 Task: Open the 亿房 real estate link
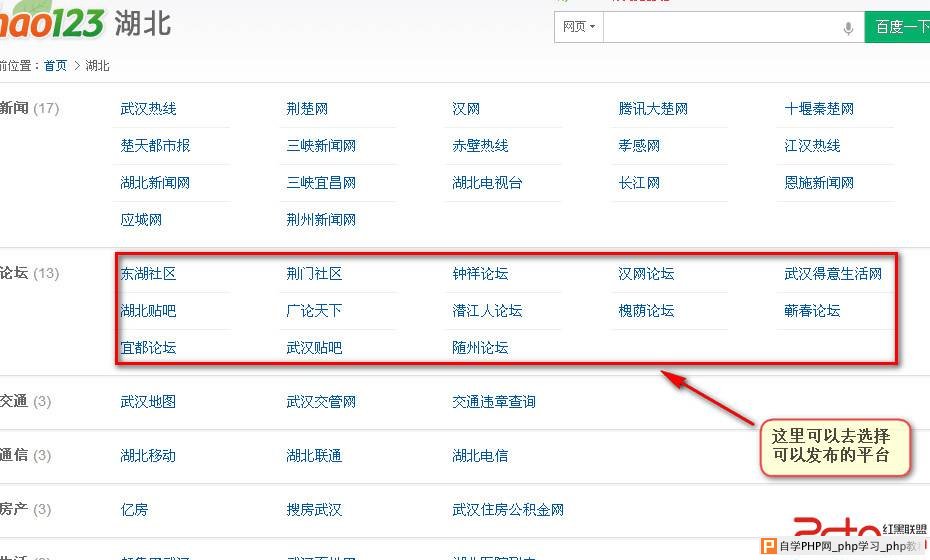pos(135,510)
